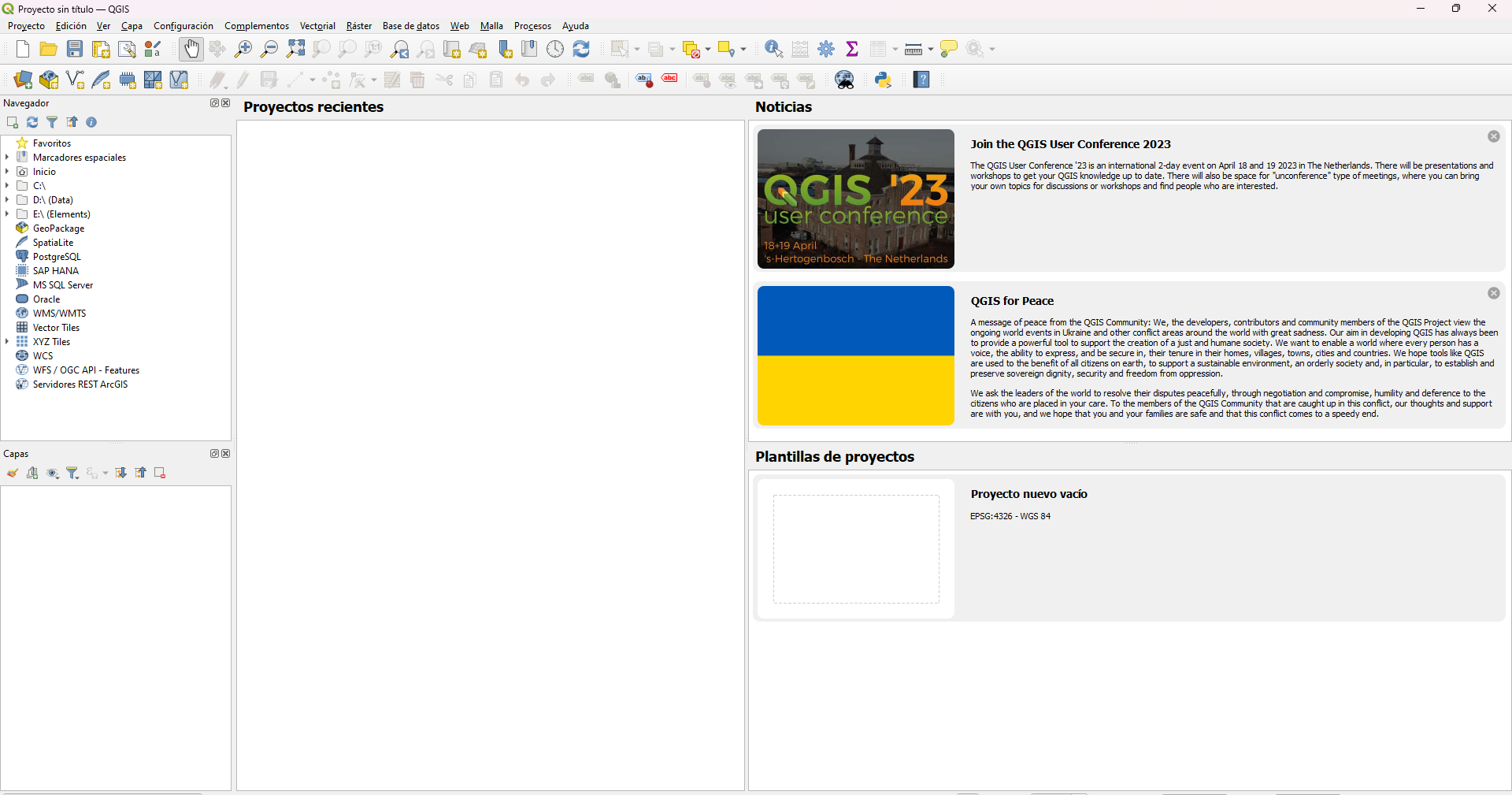The width and height of the screenshot is (1512, 795).
Task: Open the Complementos menu
Action: click(x=257, y=26)
